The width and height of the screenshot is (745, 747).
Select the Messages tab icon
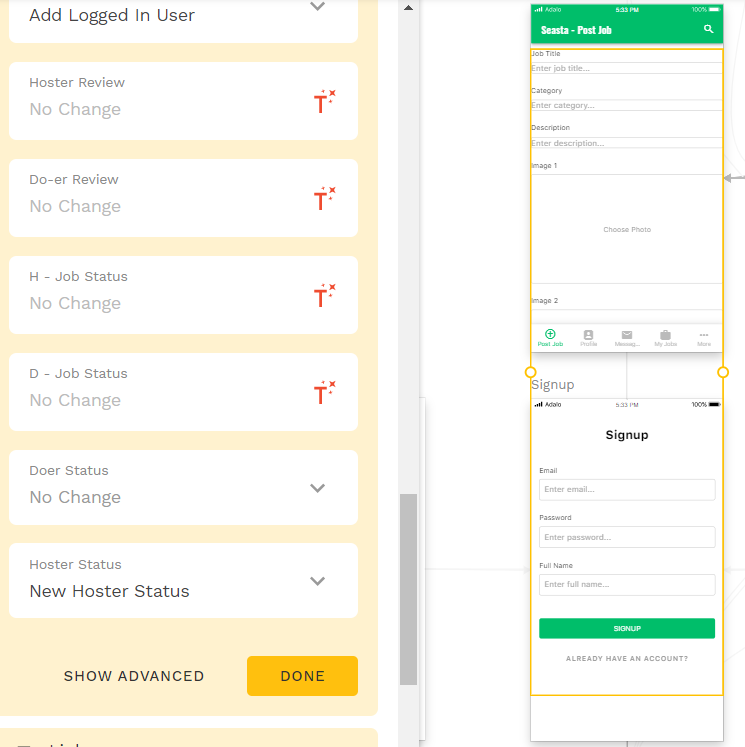(627, 334)
